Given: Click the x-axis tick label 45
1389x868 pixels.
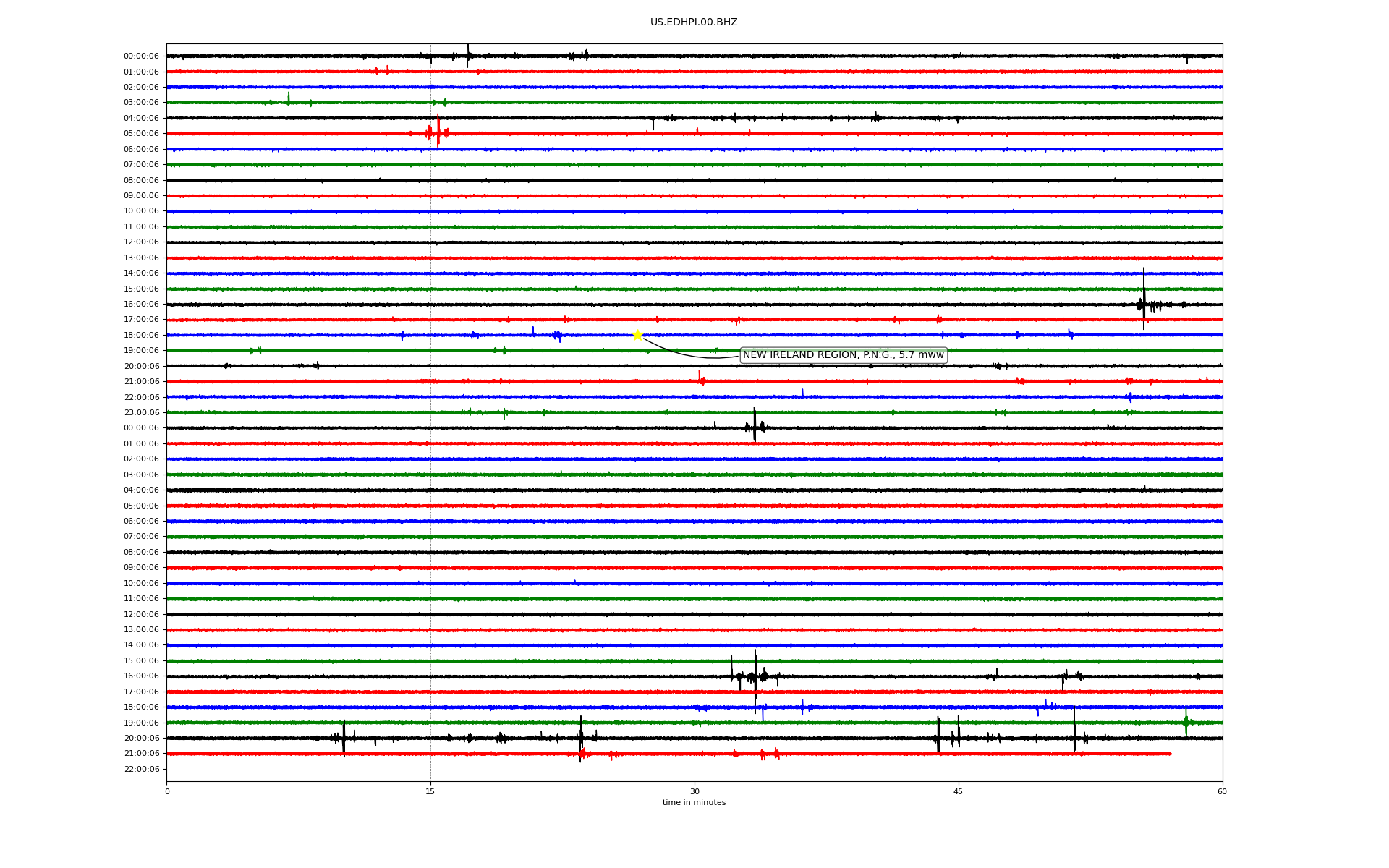Looking at the screenshot, I should tap(958, 791).
